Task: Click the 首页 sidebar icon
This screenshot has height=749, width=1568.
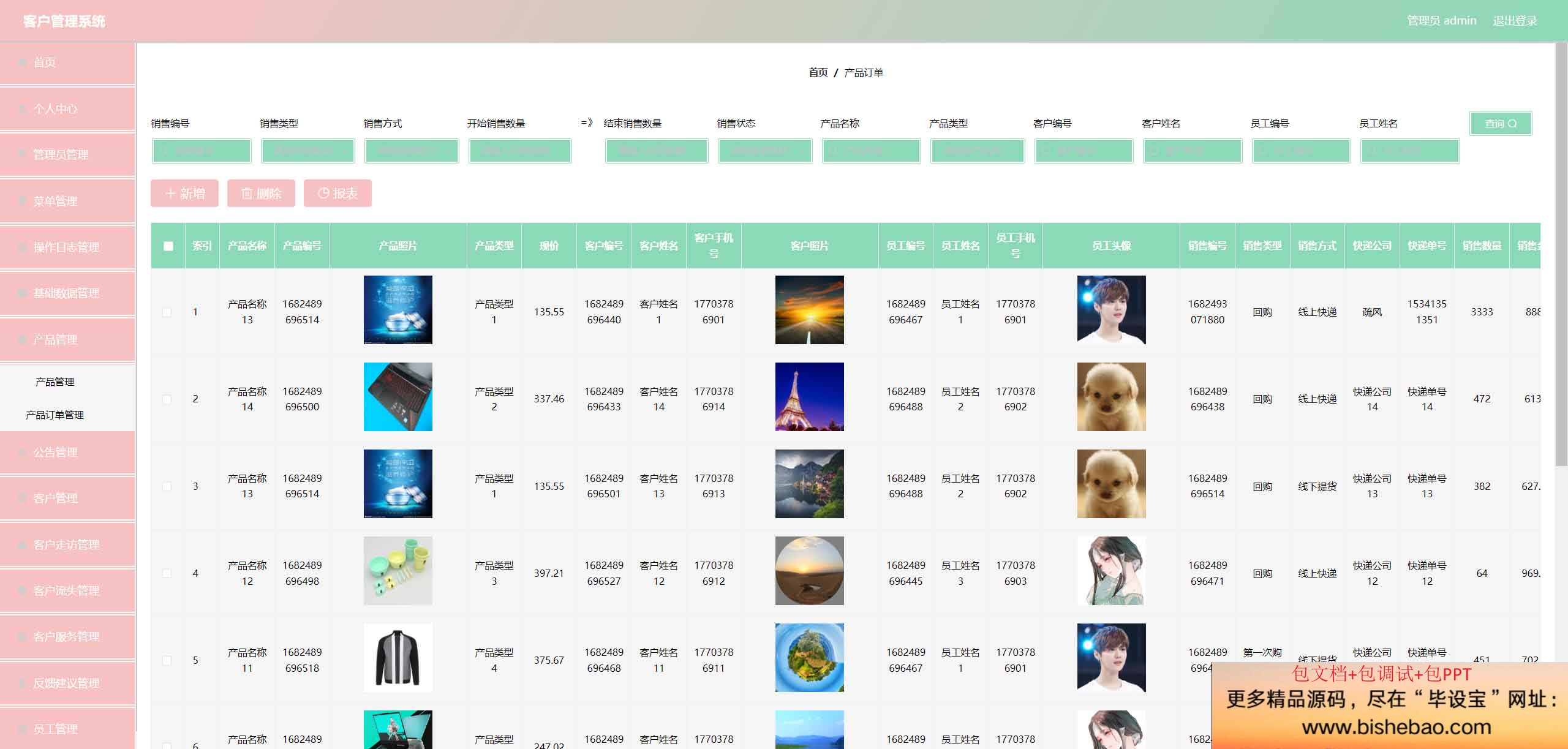Action: [23, 62]
